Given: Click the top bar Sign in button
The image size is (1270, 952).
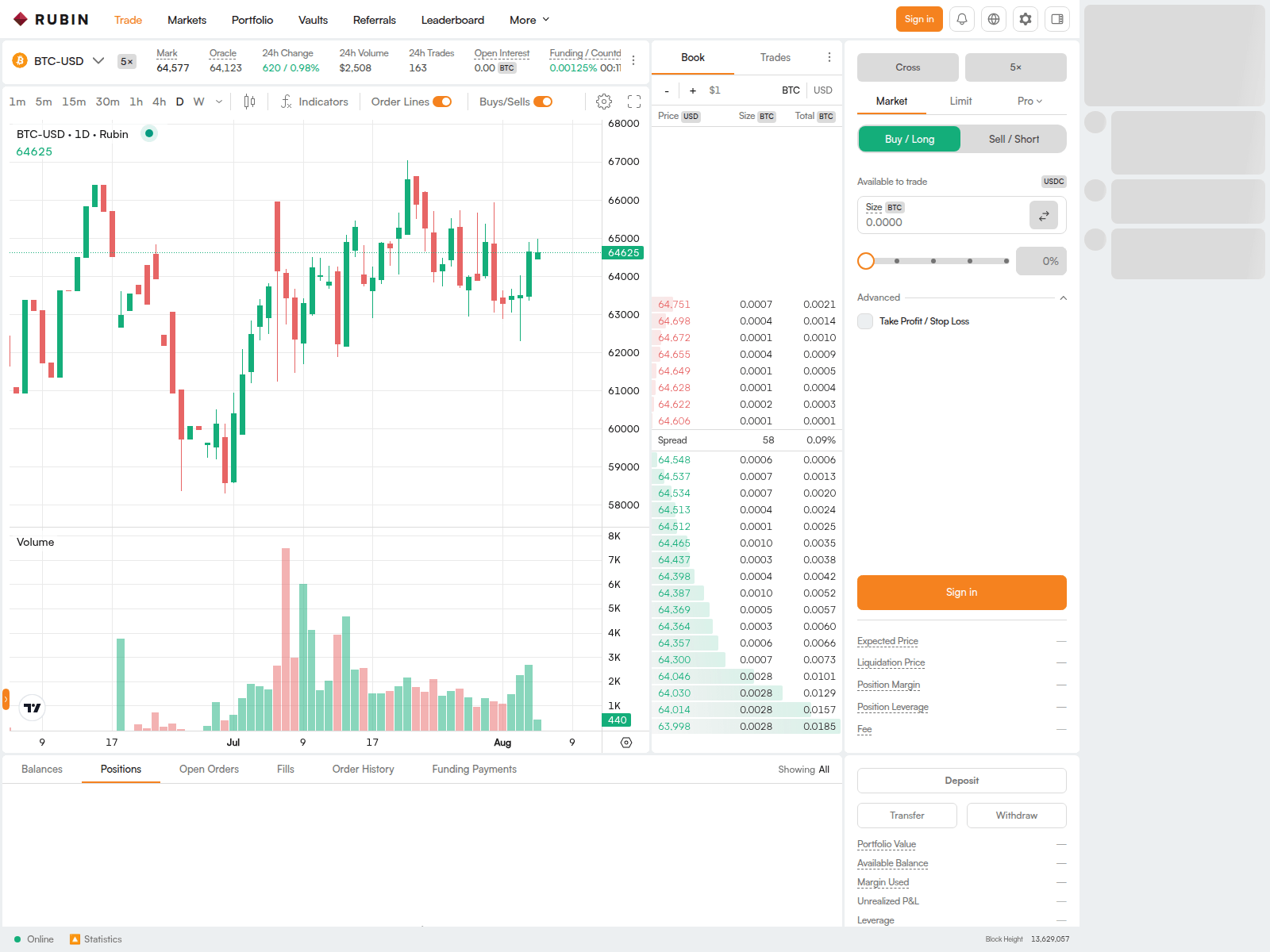Looking at the screenshot, I should 919,19.
